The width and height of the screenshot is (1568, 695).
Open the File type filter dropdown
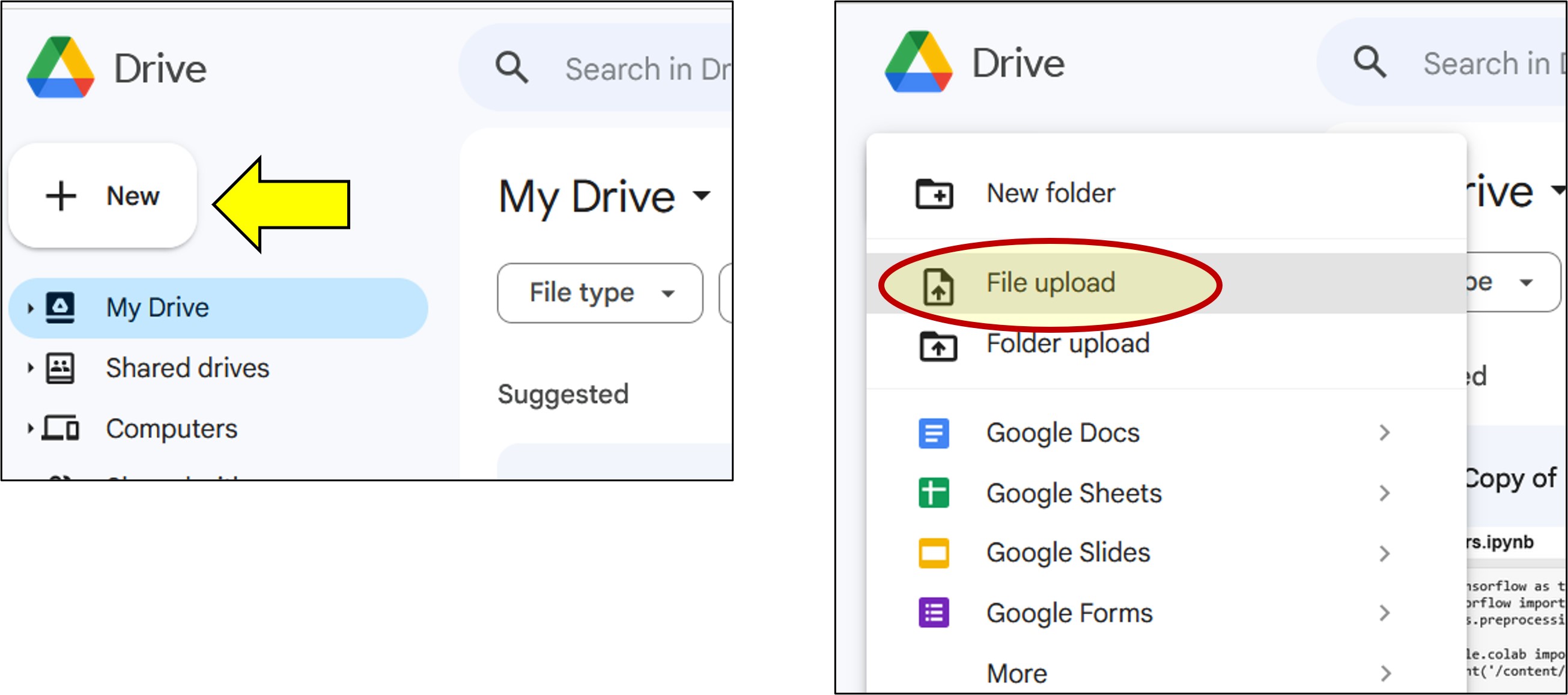[600, 293]
